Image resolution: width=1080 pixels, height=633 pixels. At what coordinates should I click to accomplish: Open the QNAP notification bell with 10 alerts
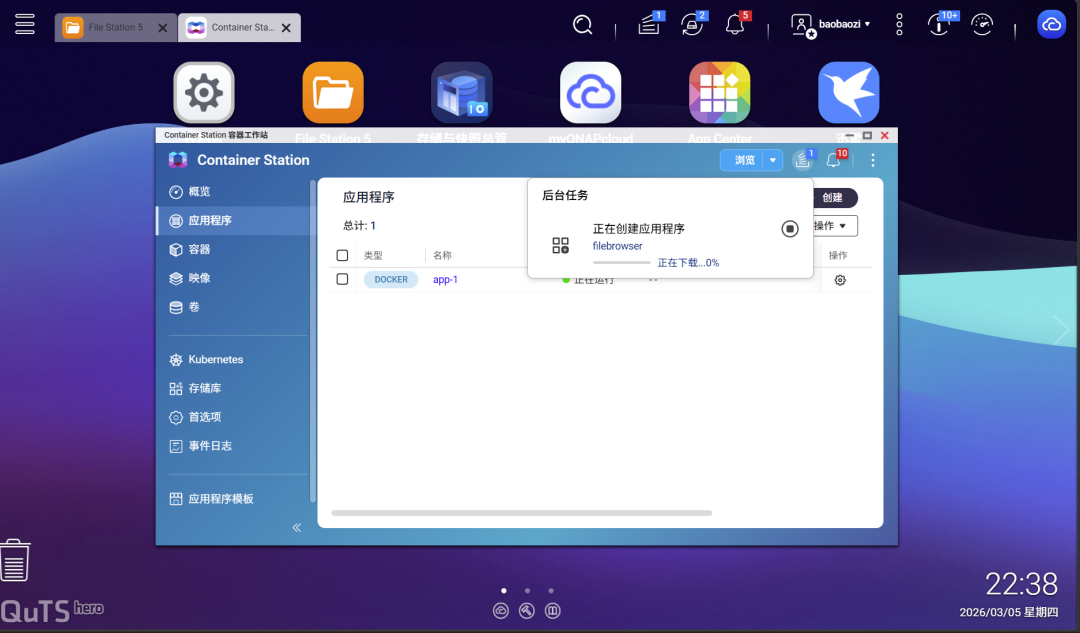pyautogui.click(x=833, y=159)
